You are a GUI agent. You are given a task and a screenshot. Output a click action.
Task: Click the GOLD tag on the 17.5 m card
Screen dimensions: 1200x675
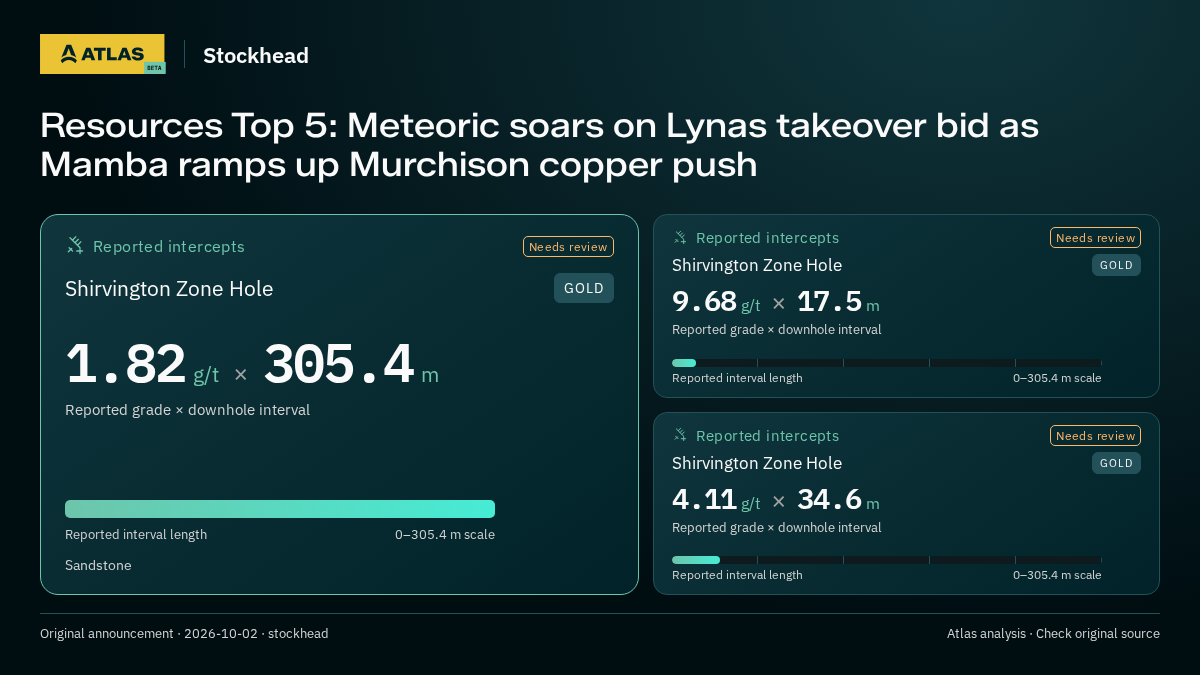[1116, 265]
